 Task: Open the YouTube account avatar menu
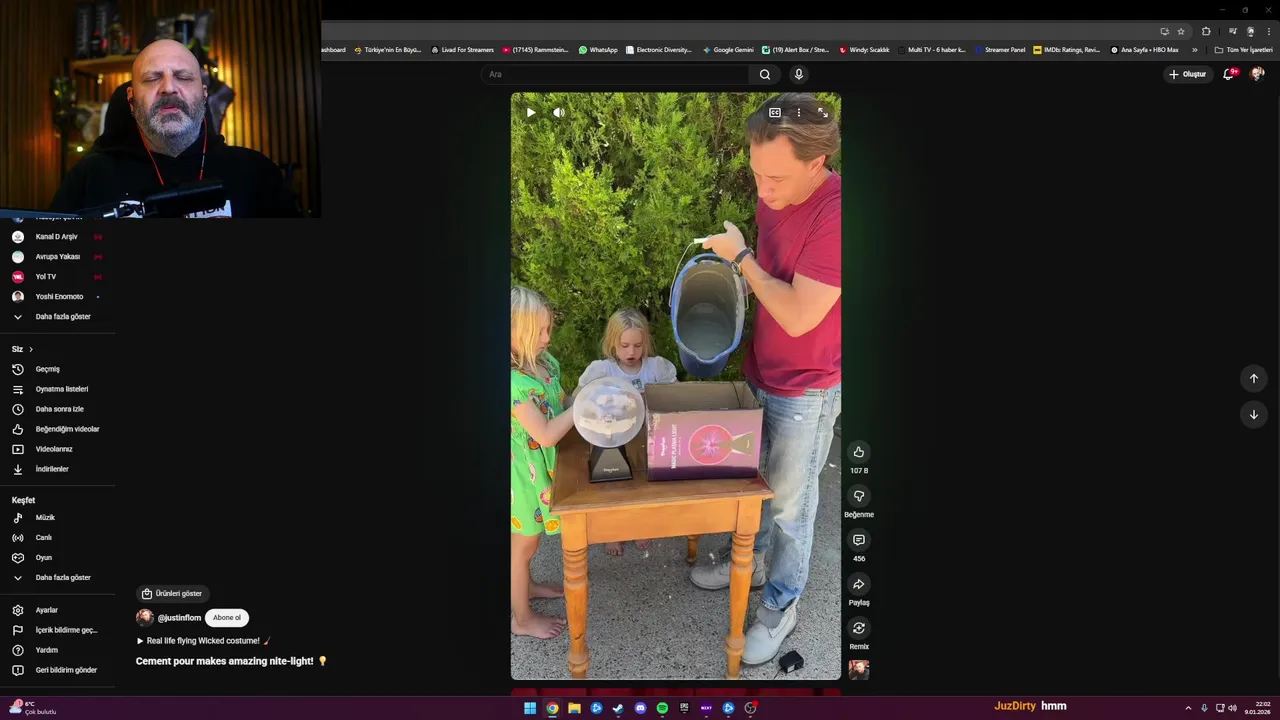point(1257,74)
